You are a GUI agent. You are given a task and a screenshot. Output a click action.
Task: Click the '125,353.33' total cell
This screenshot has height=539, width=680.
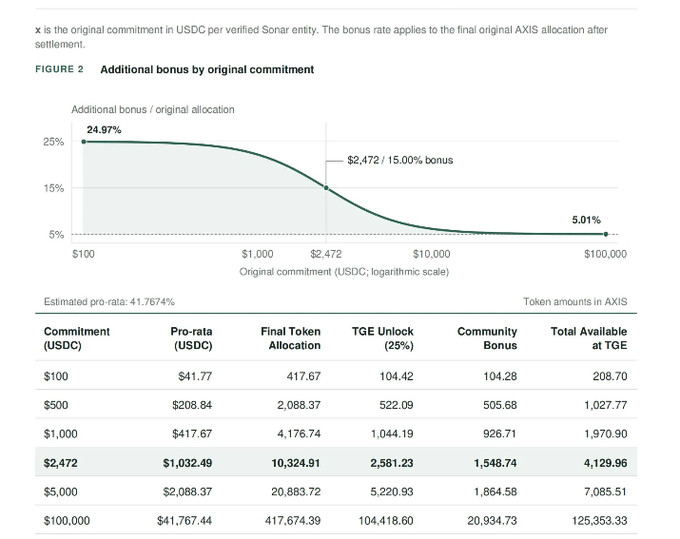pyautogui.click(x=600, y=520)
